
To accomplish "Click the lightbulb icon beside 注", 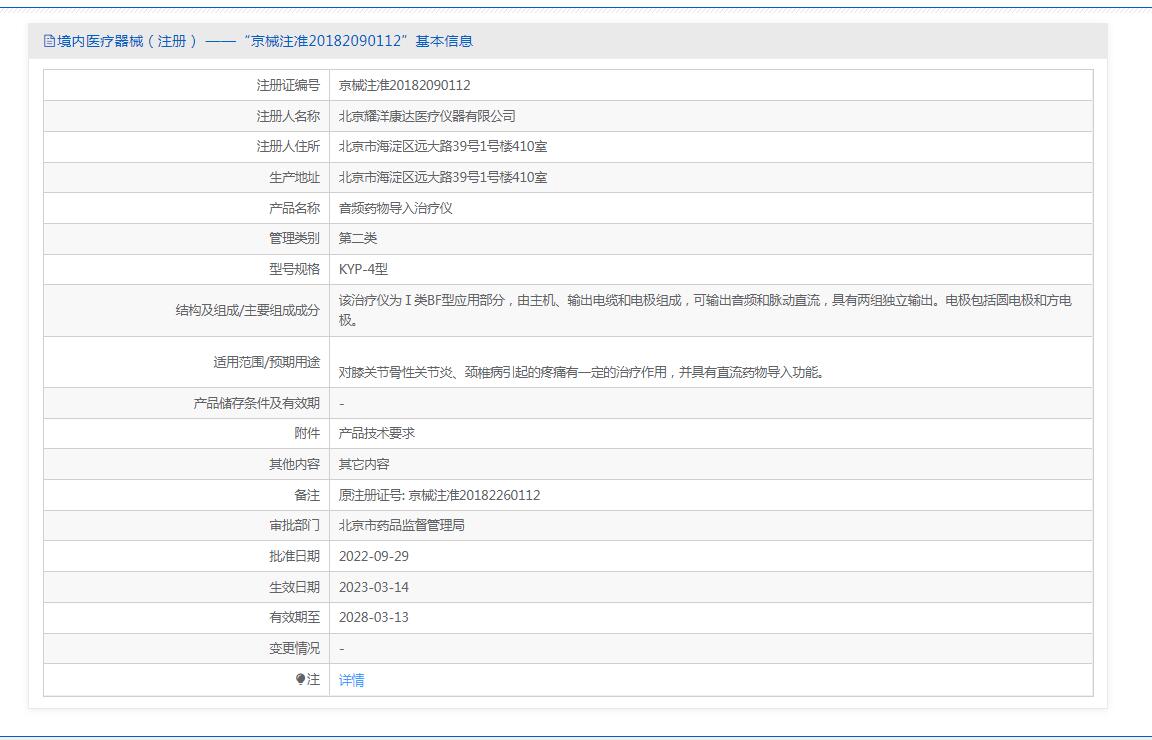I will 300,679.
